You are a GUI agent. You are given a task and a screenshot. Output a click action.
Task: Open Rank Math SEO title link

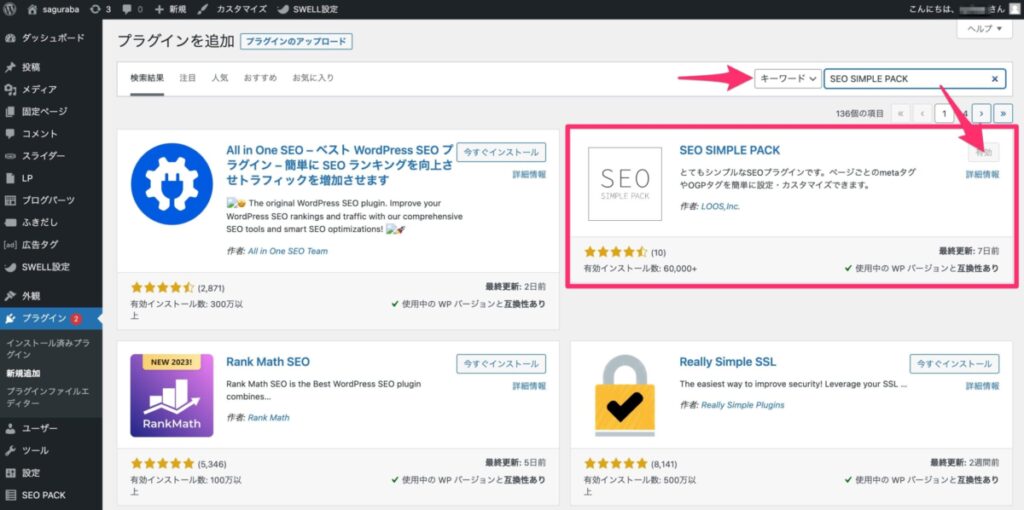(268, 362)
